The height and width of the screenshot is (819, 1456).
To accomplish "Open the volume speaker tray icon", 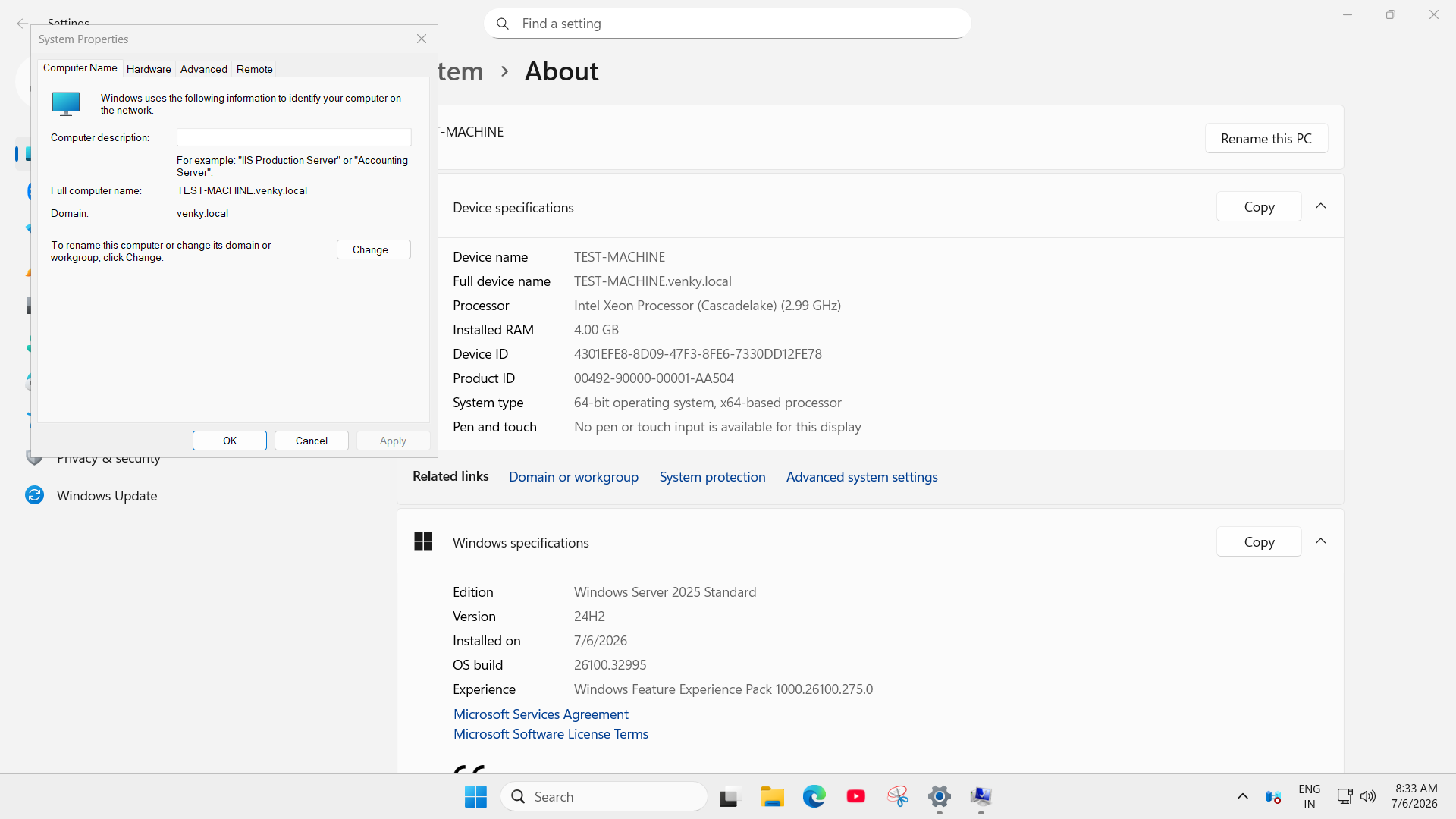I will click(1367, 796).
